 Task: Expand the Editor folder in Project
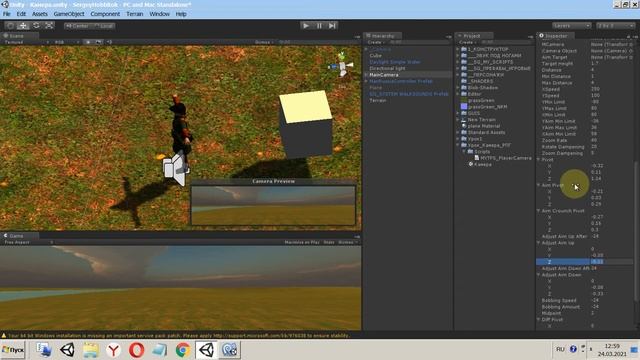458,94
